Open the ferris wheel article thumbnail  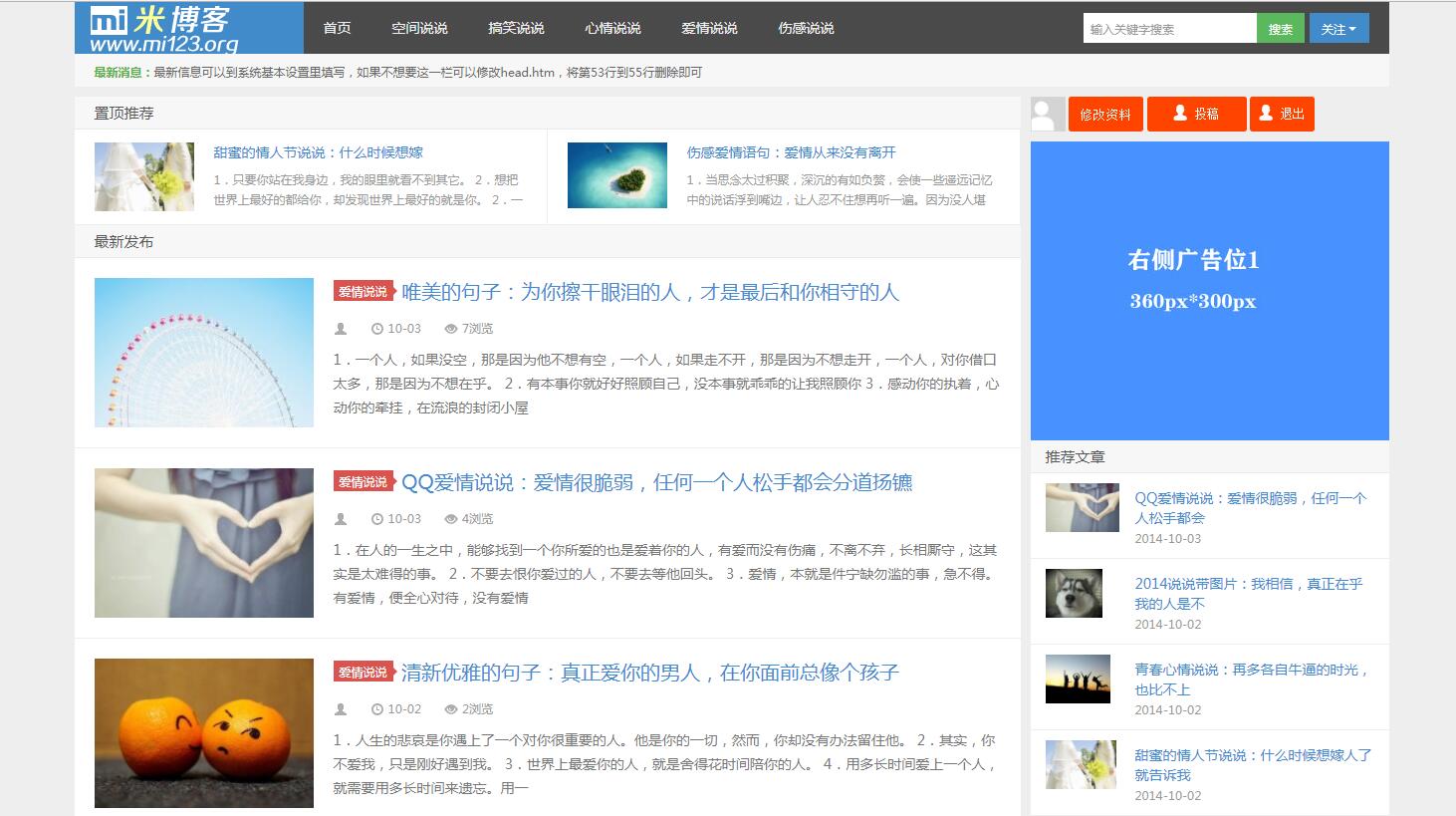204,353
